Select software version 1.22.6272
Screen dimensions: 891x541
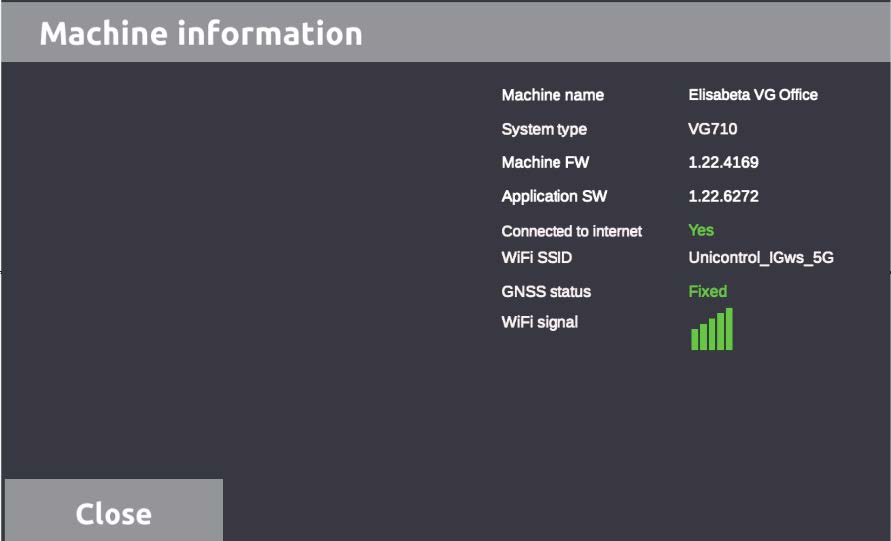tap(723, 196)
